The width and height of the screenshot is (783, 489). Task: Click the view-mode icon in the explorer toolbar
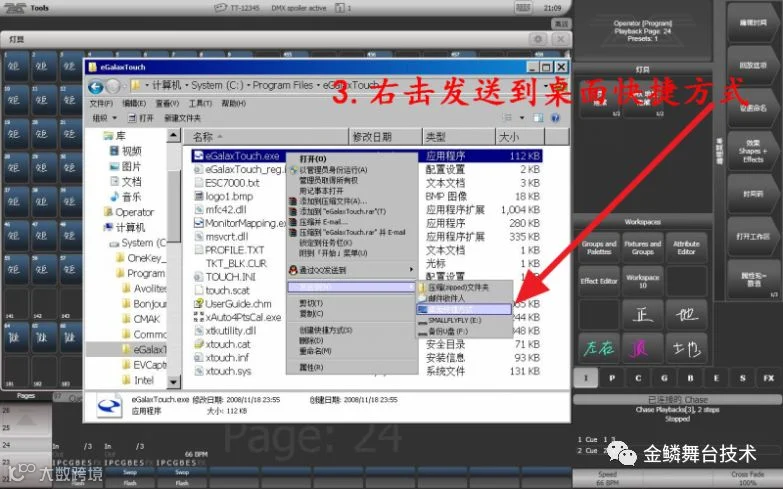pos(508,118)
